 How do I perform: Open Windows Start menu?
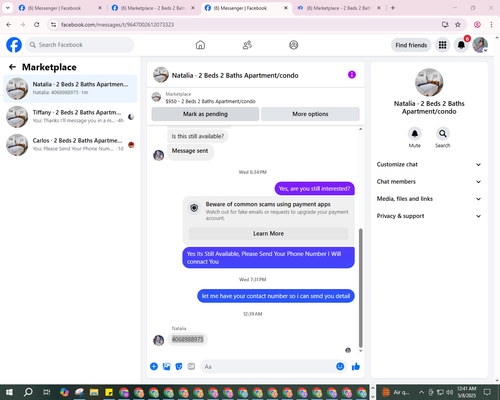(x=9, y=392)
